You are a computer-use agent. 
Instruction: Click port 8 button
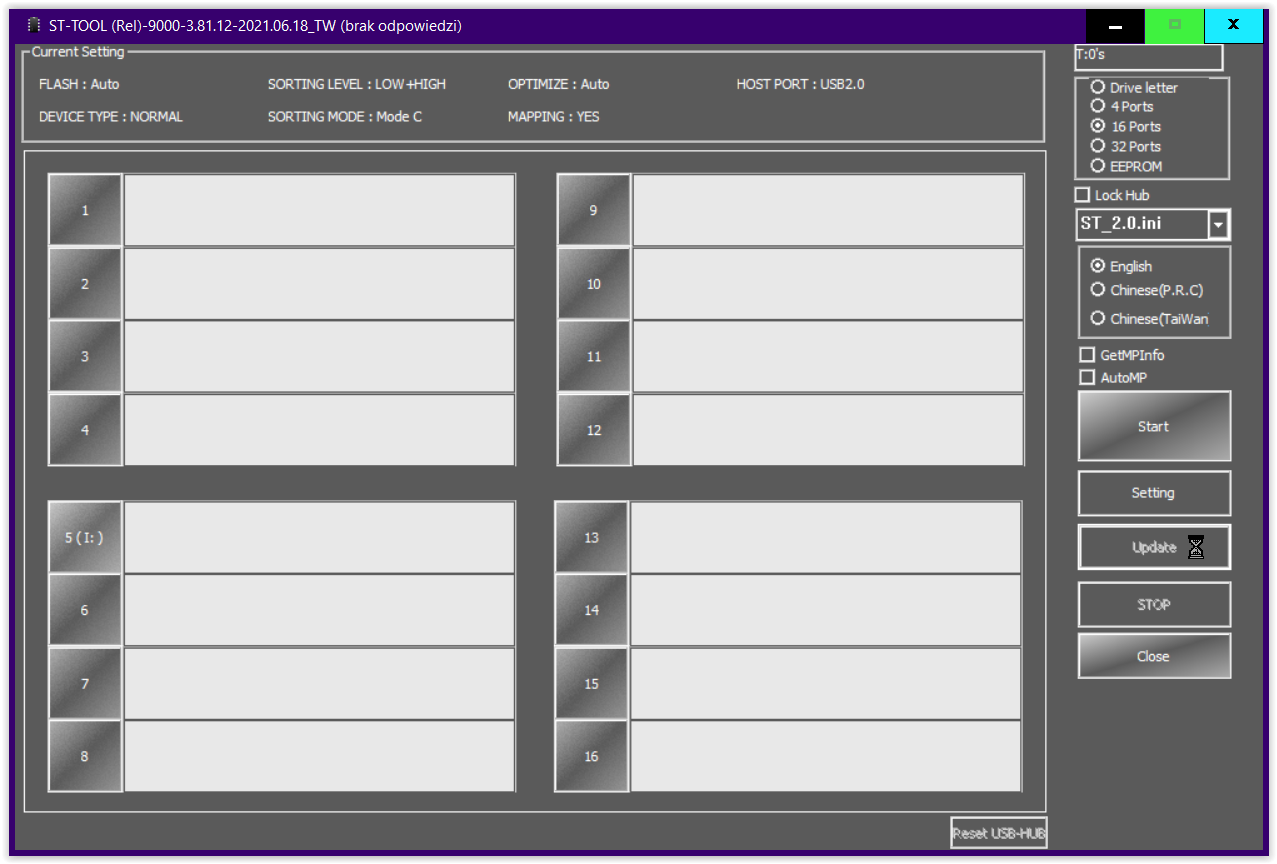coord(85,756)
